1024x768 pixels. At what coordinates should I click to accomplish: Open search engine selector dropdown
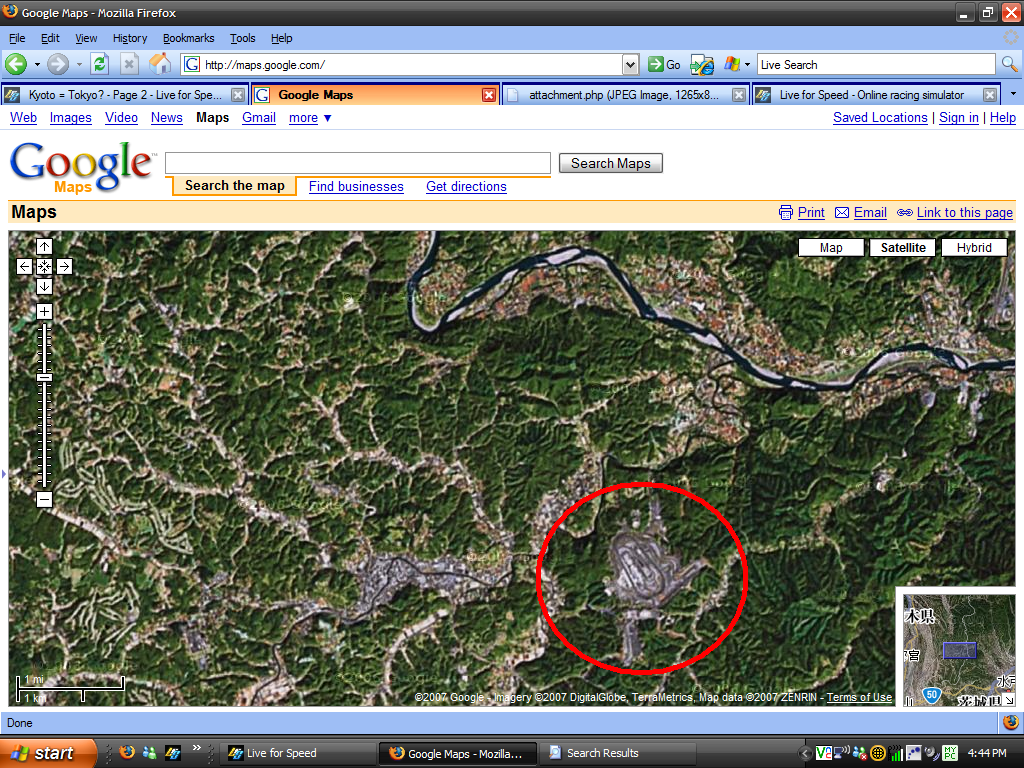747,65
